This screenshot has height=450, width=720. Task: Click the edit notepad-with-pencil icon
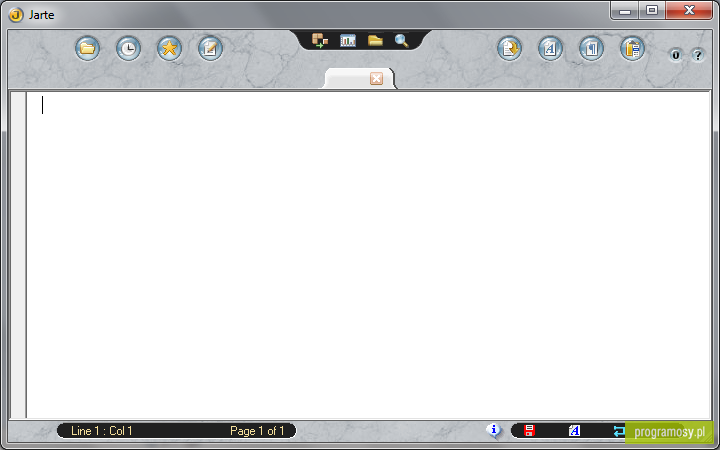click(x=210, y=48)
